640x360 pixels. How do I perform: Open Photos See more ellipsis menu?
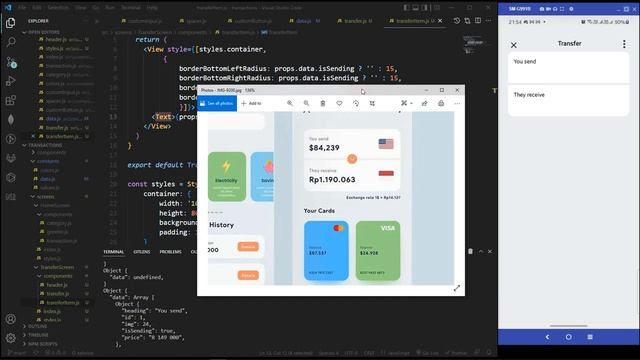pyautogui.click(x=457, y=103)
